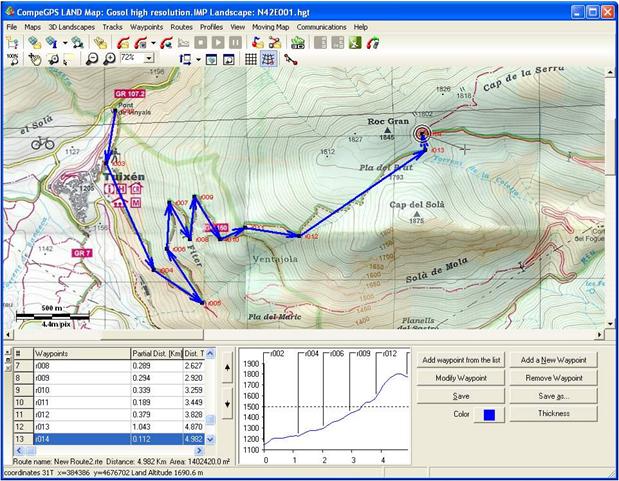Click the waypoint table's scroll up arrow
The height and width of the screenshot is (481, 619).
click(x=210, y=353)
